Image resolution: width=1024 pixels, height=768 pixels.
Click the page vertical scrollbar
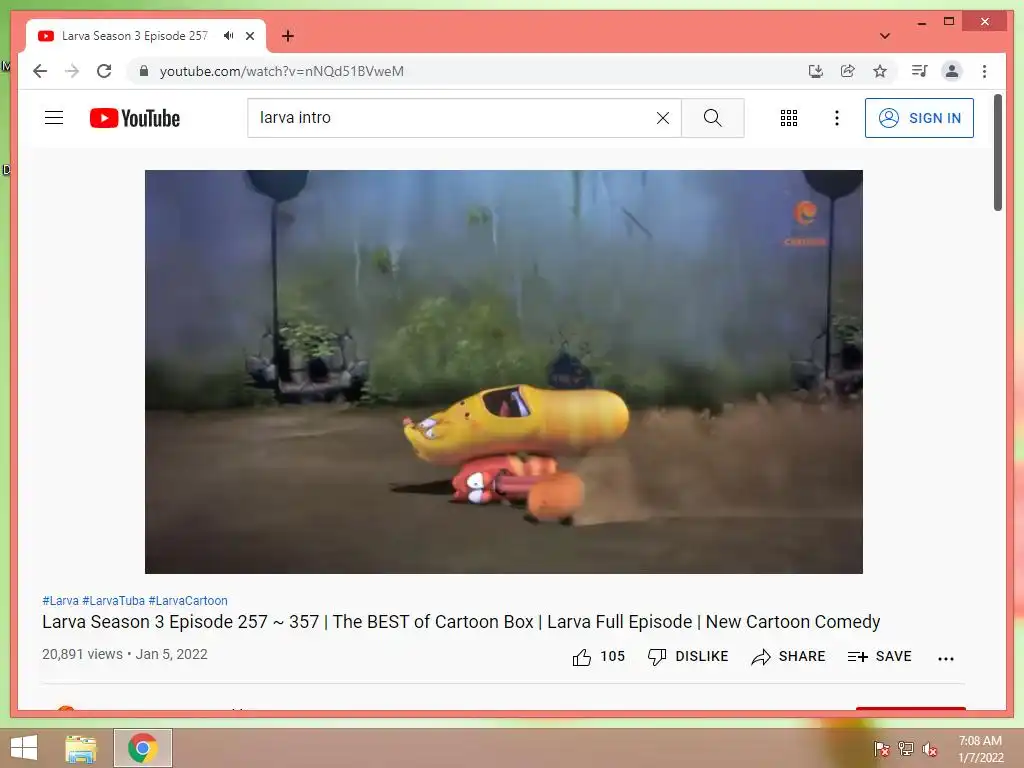pos(997,153)
